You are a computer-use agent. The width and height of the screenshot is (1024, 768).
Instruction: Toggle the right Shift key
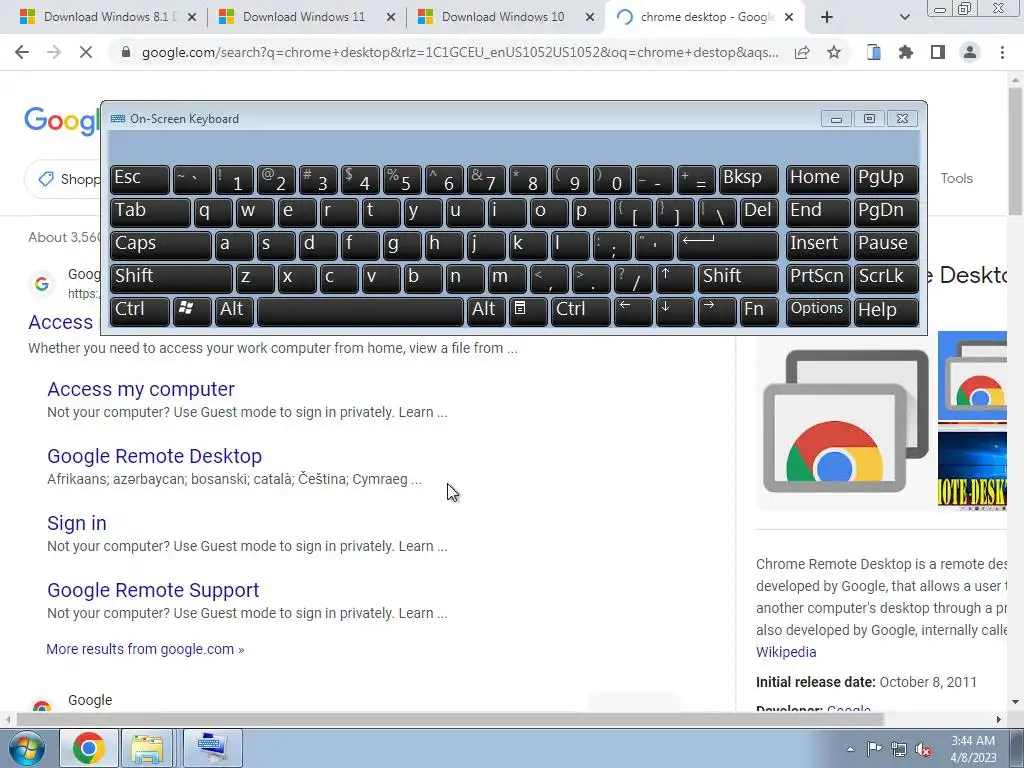tap(738, 278)
